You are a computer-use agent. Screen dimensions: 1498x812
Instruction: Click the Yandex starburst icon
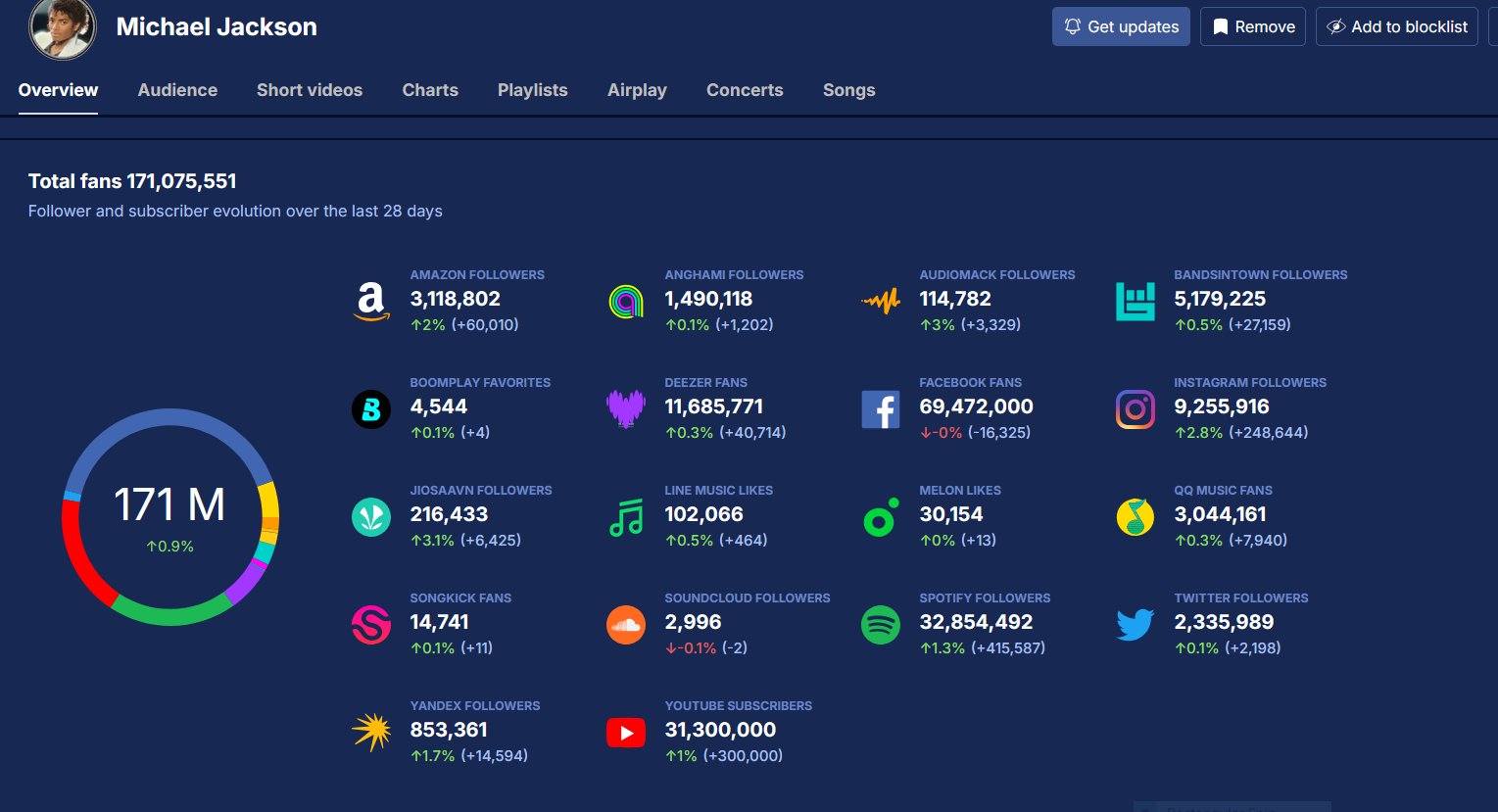point(371,733)
